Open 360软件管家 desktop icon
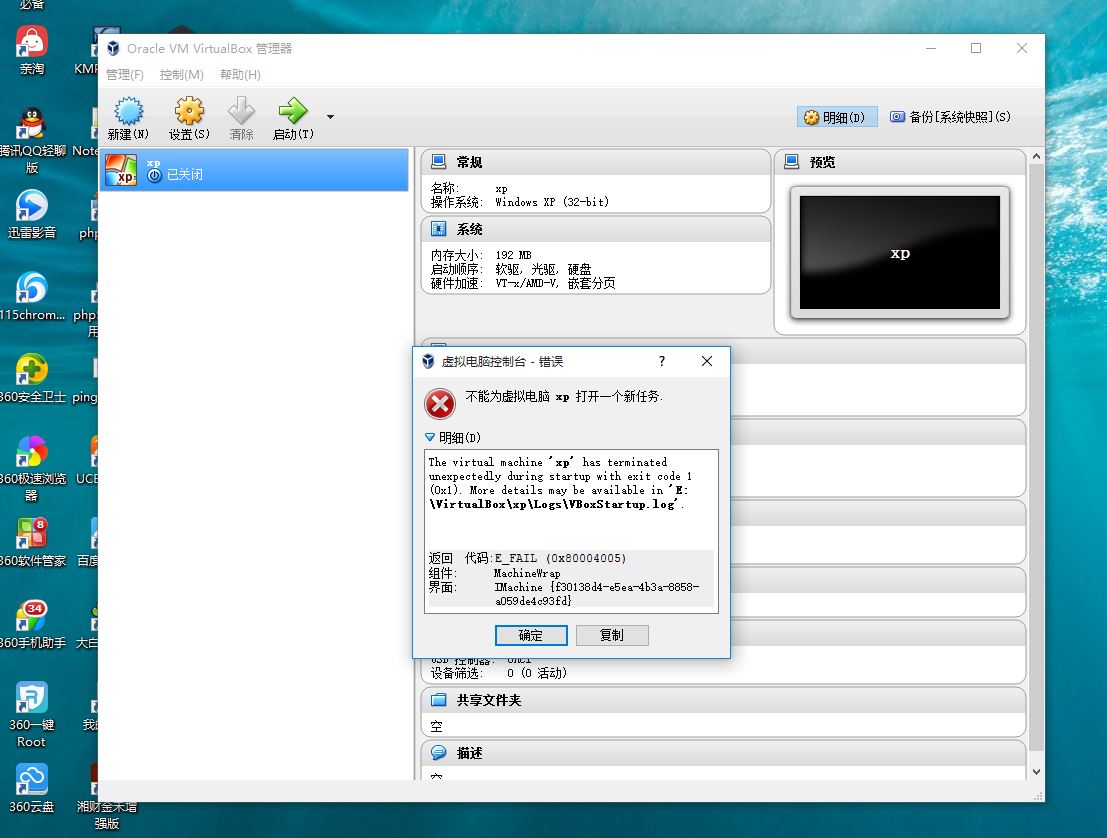The image size is (1107, 838). [x=32, y=542]
